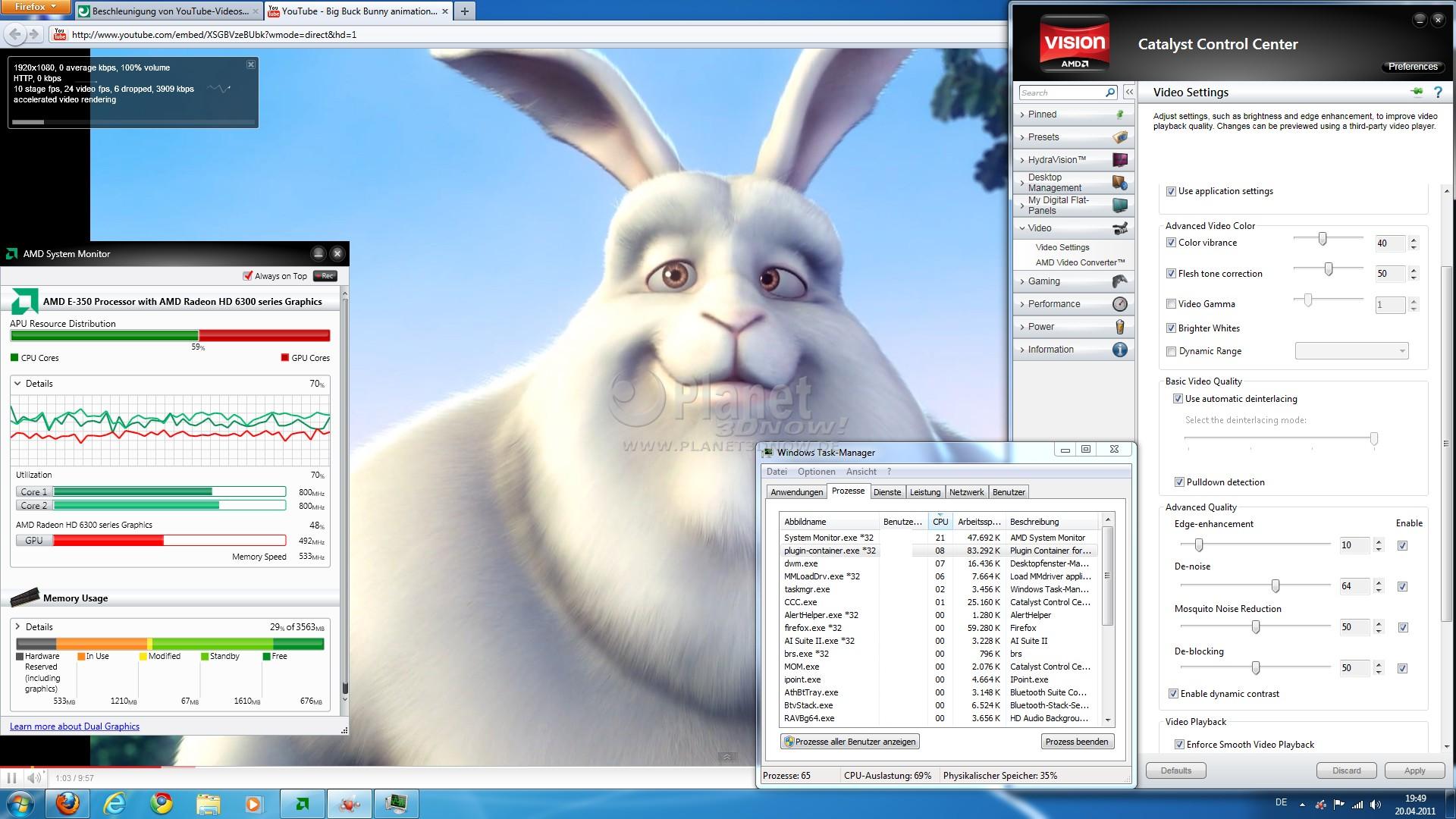Open the Dynamic Range dropdown

tap(1351, 351)
